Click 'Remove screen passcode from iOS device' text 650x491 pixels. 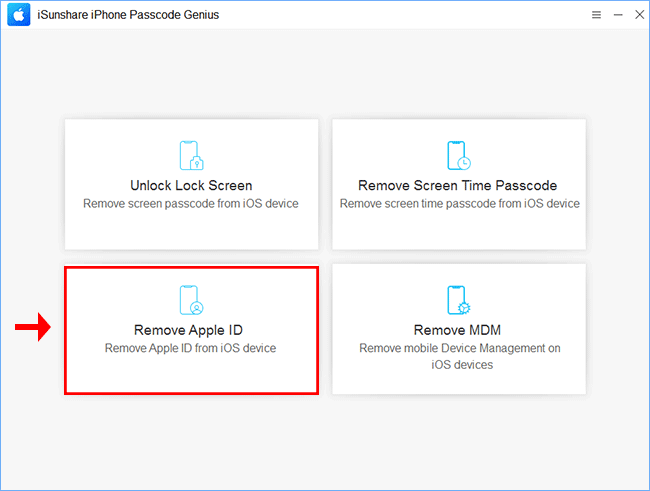click(x=191, y=204)
